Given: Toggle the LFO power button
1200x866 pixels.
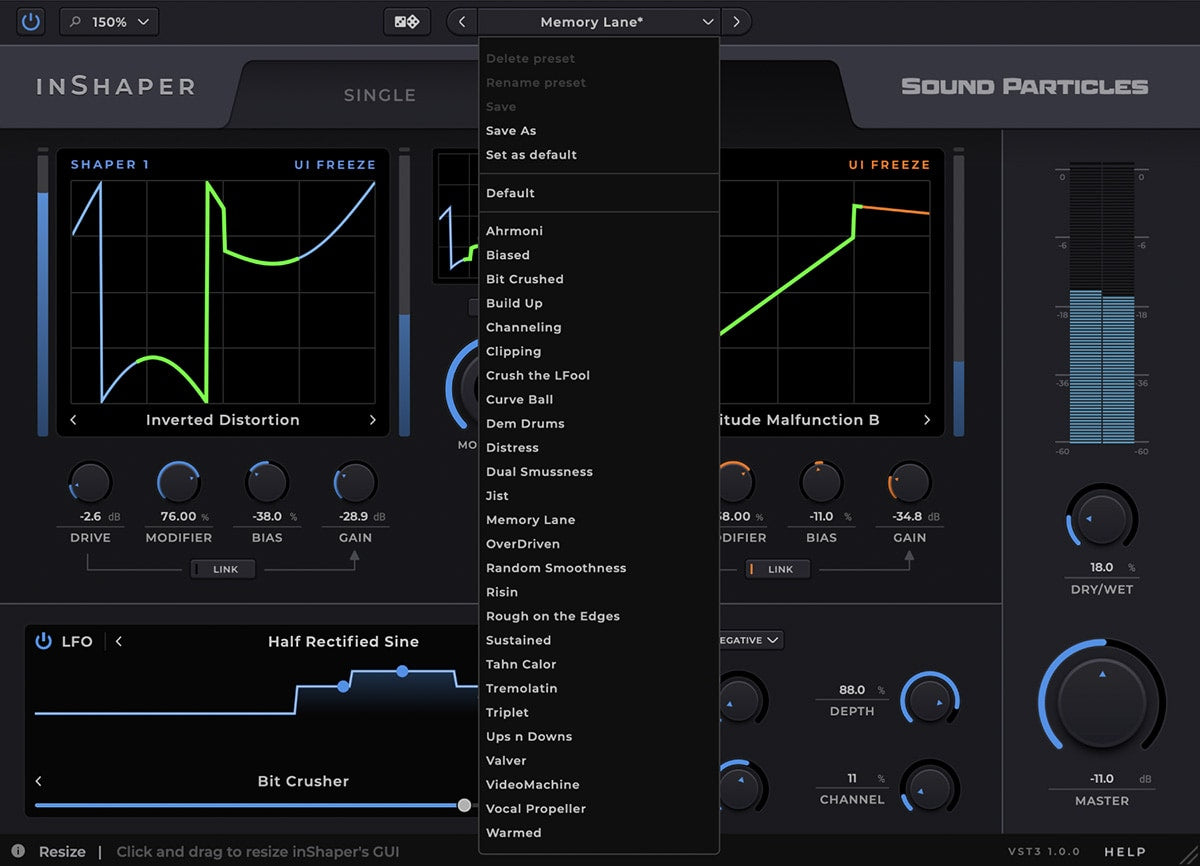Looking at the screenshot, I should tap(43, 641).
